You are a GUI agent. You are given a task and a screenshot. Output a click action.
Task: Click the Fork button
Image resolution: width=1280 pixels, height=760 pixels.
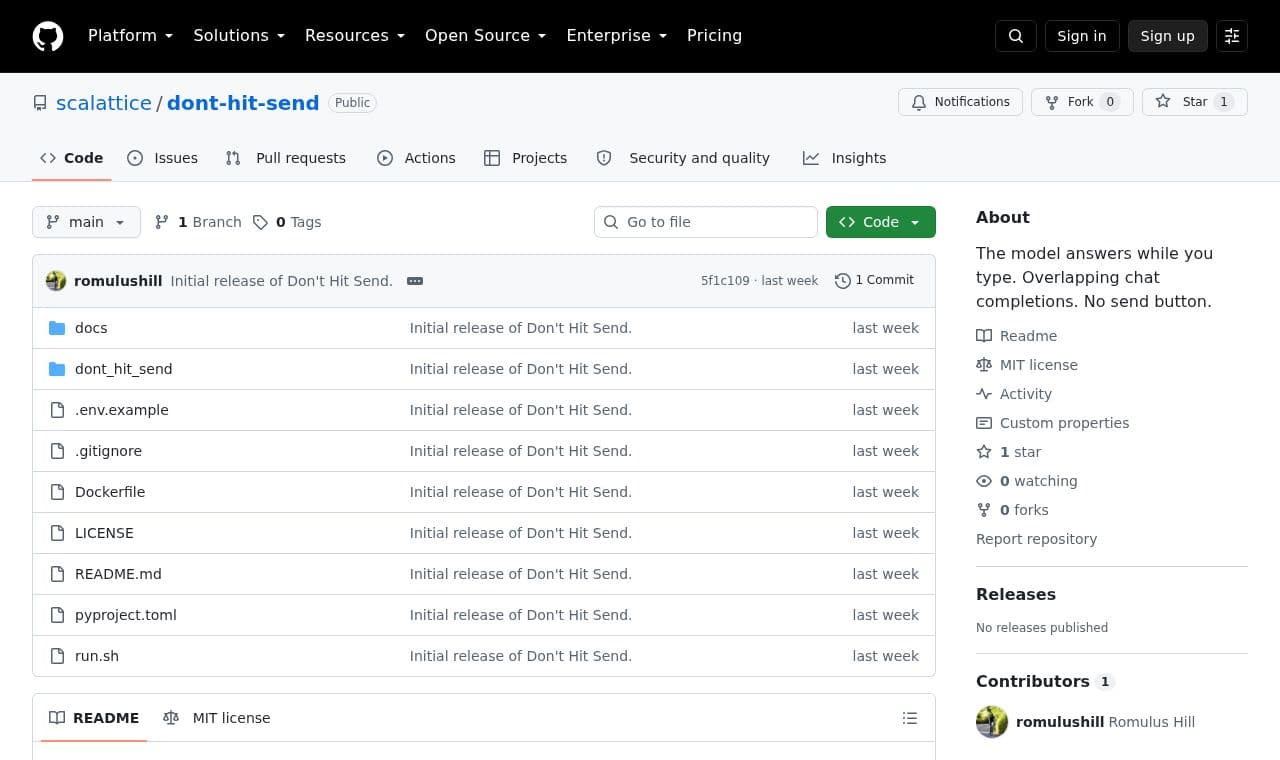1082,102
